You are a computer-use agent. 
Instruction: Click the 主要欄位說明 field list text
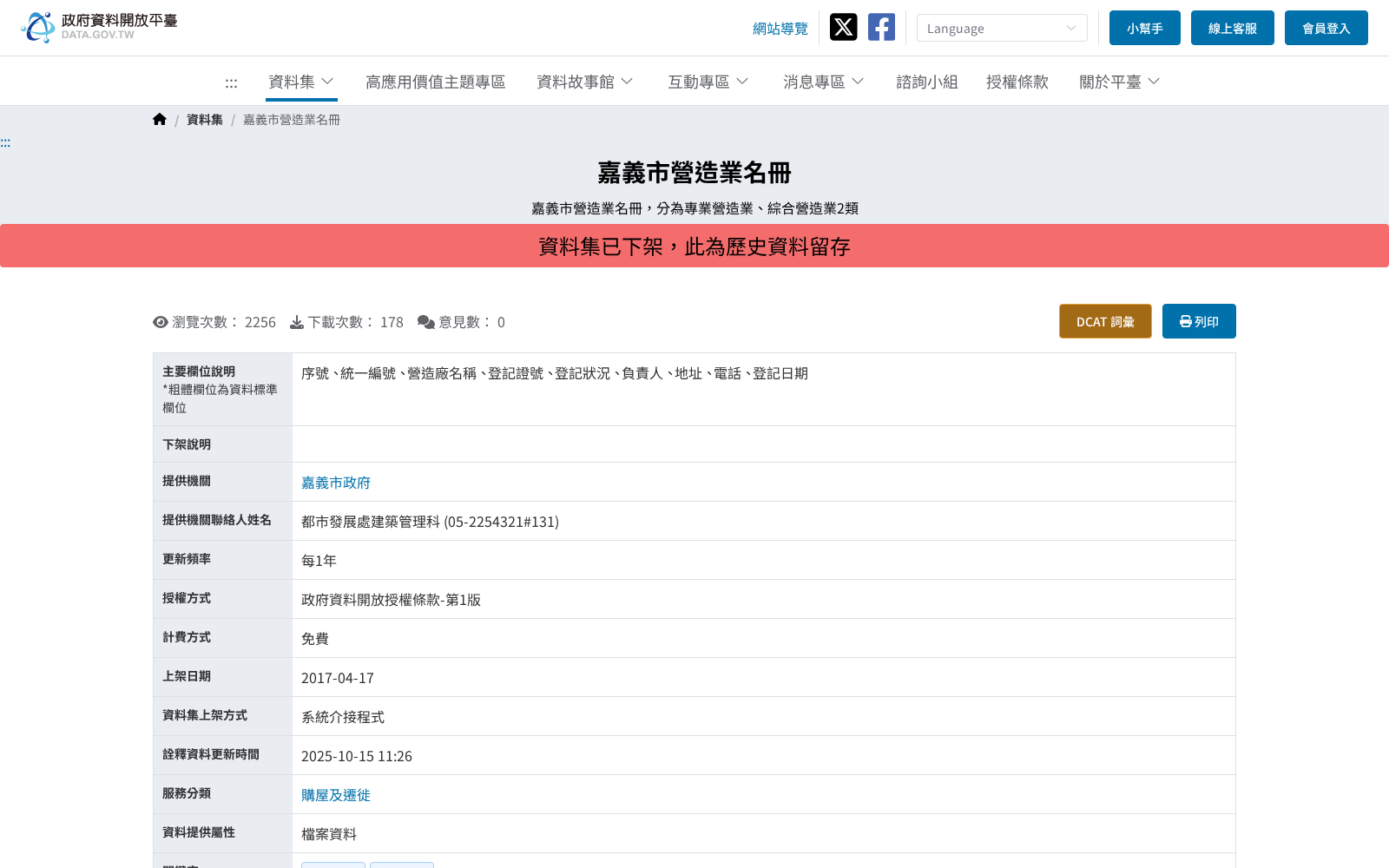(x=555, y=373)
